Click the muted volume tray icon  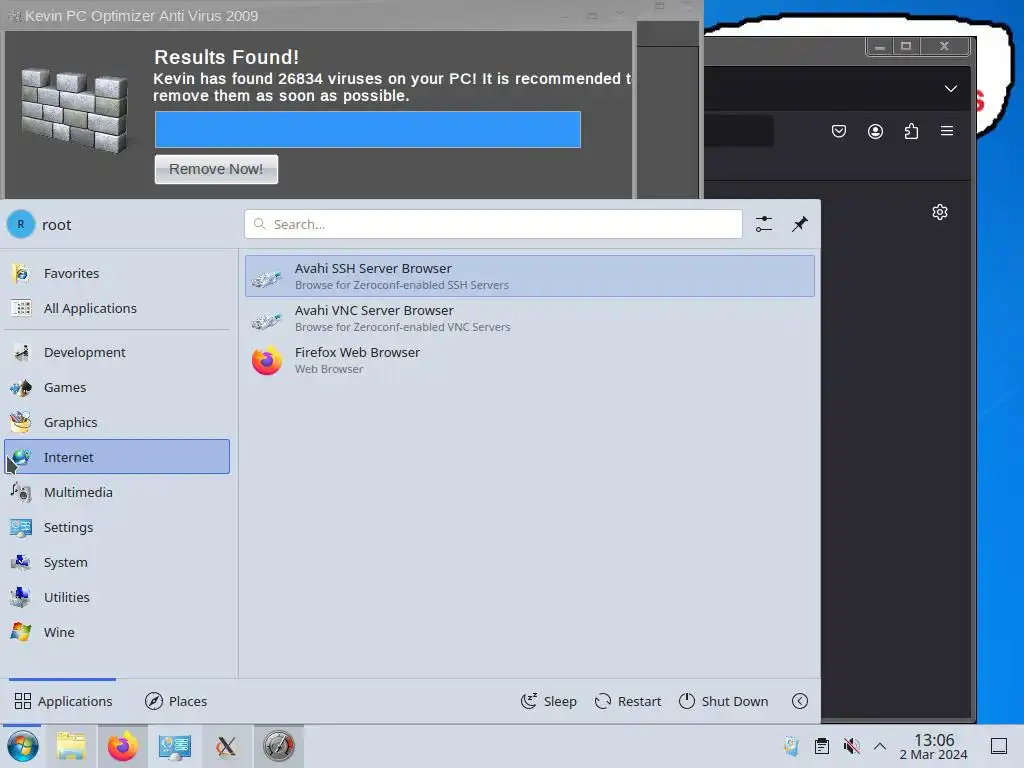coord(851,746)
